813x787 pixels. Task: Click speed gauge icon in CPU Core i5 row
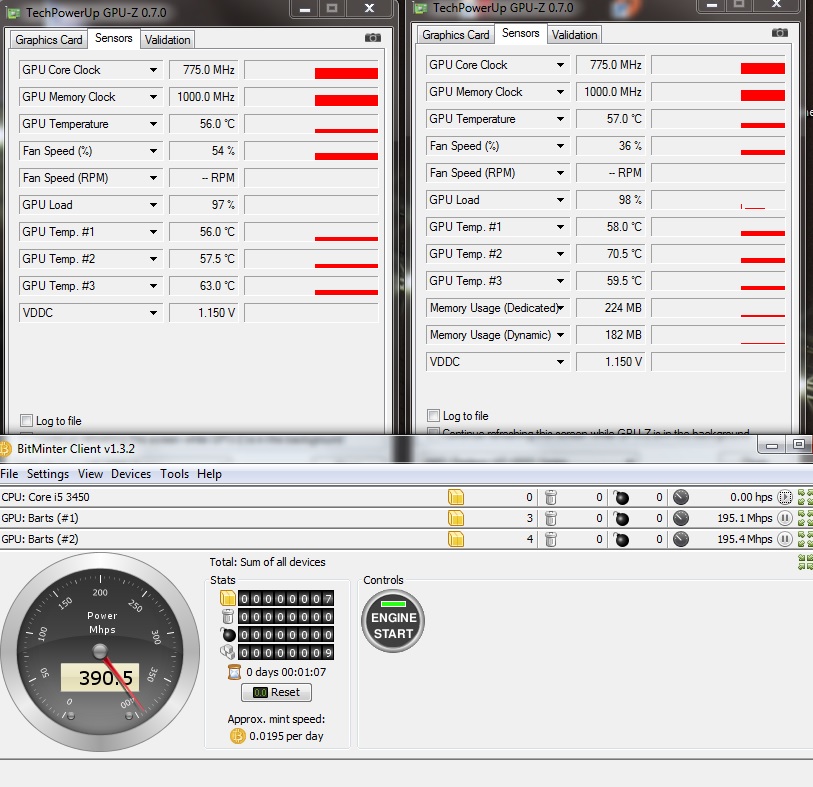[x=681, y=497]
